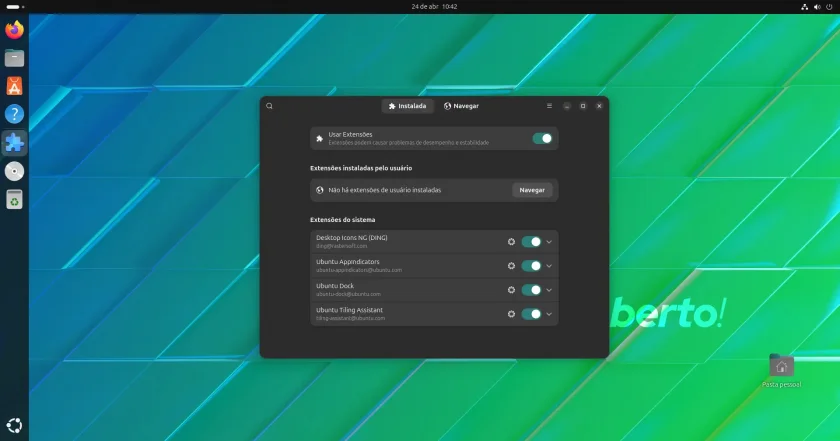Click the Desktop Icons NG (DING) name
The width and height of the screenshot is (840, 441).
(351, 238)
